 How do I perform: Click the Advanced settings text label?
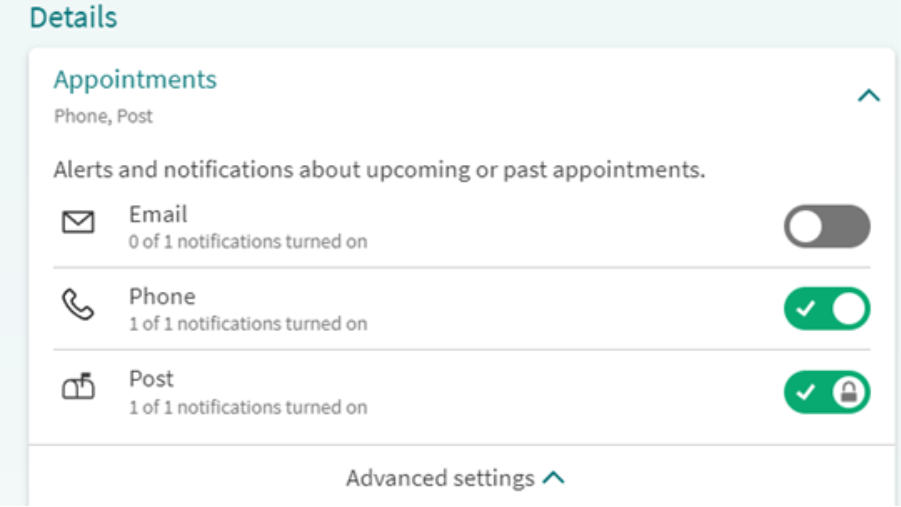[440, 478]
